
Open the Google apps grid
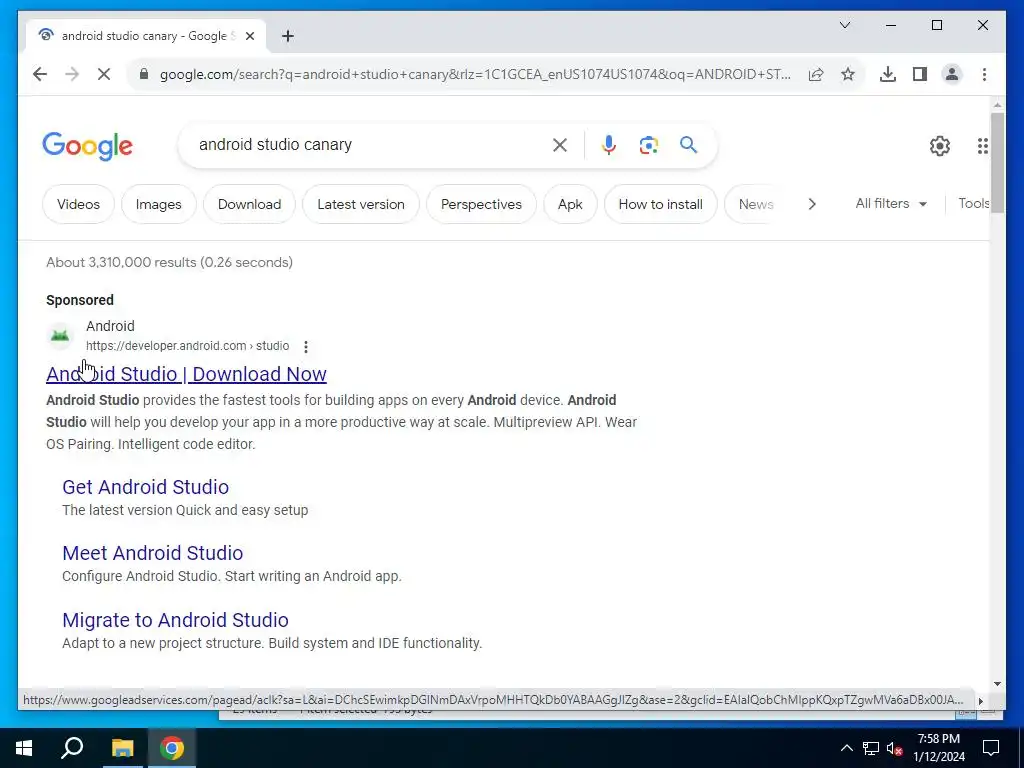pyautogui.click(x=982, y=146)
